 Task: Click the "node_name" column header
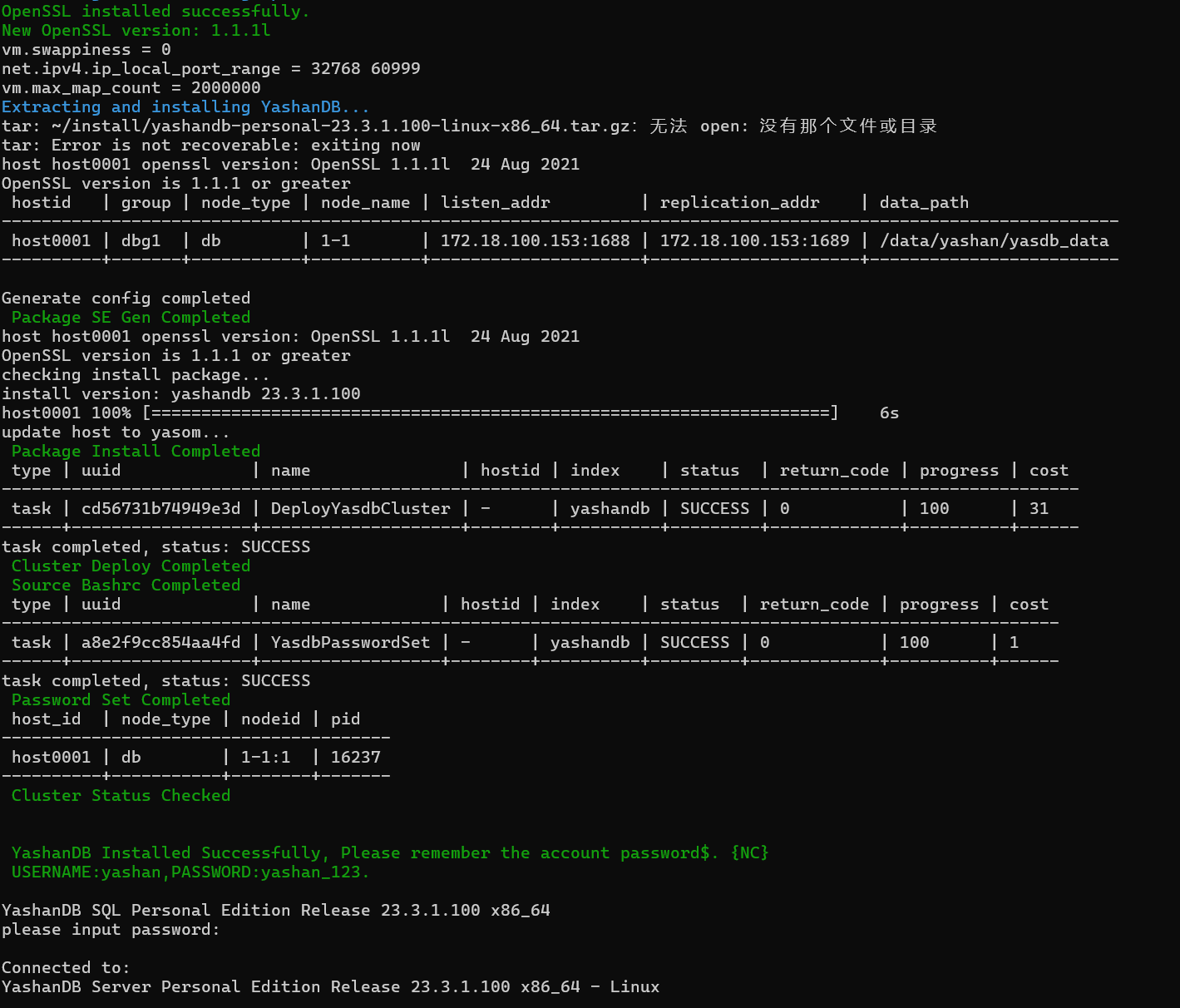366,203
